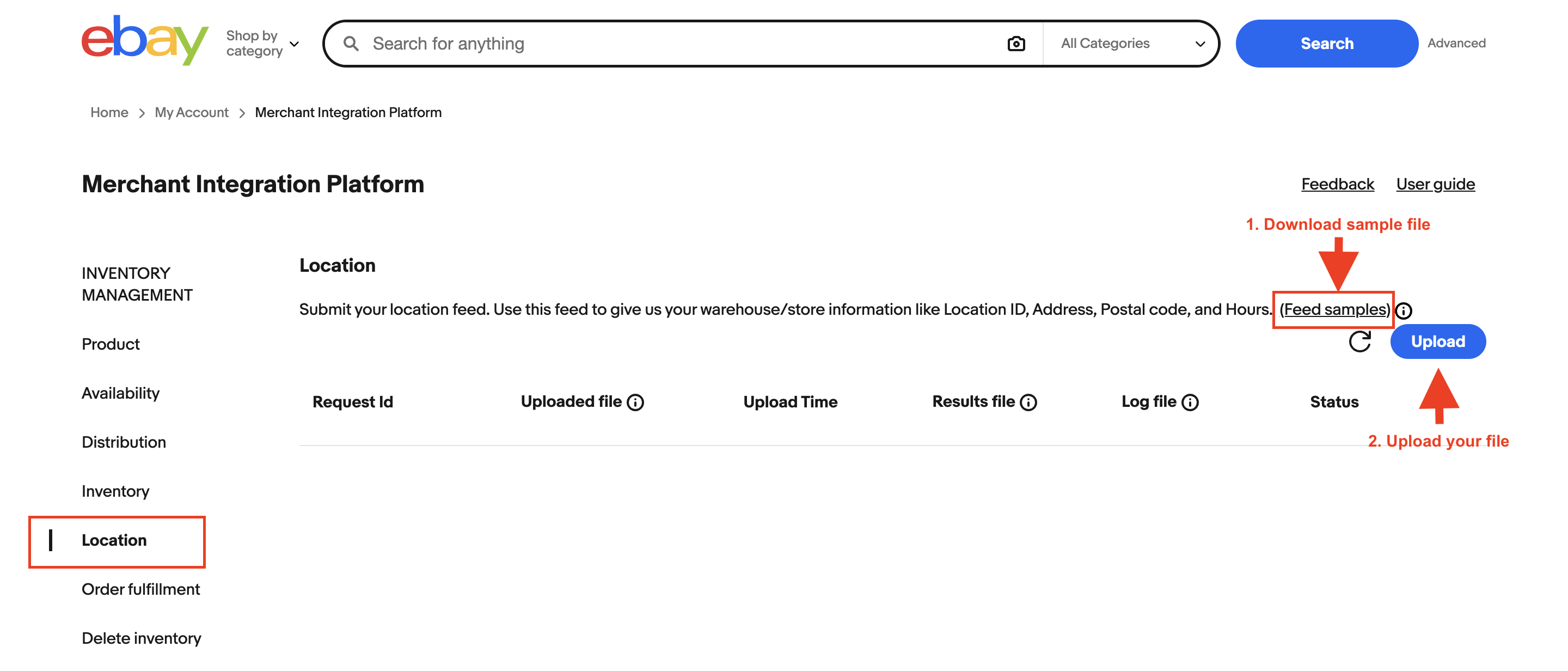Select Distribution in sidebar menu
The height and width of the screenshot is (671, 1568).
point(124,442)
